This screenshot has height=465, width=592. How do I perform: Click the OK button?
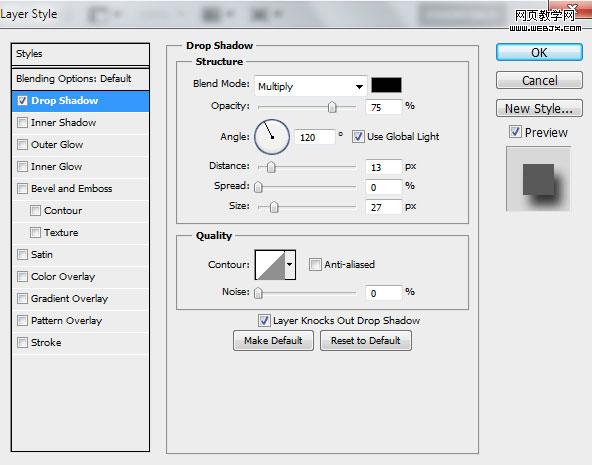(539, 52)
